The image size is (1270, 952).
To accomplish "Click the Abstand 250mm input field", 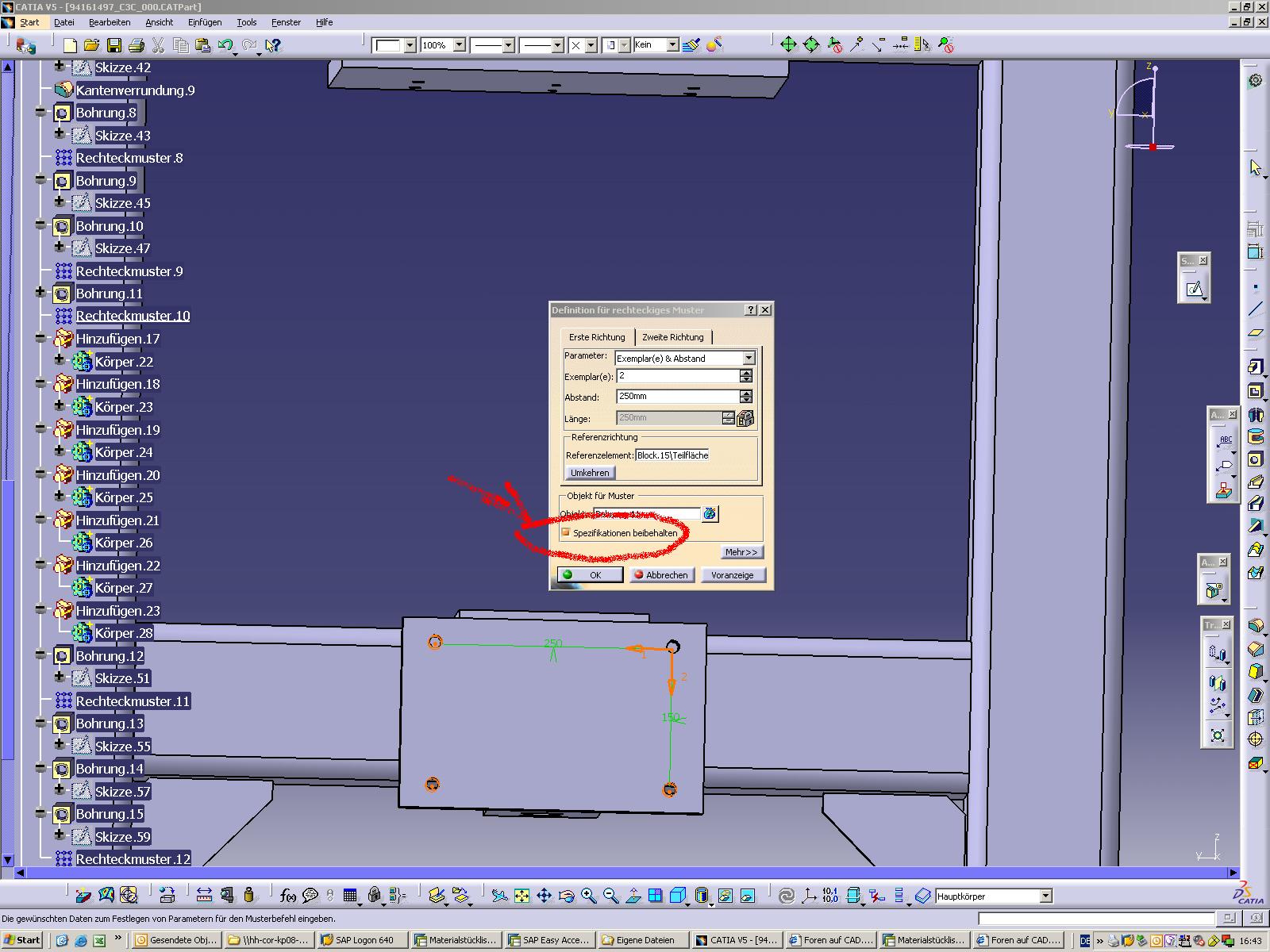I will pyautogui.click(x=678, y=397).
